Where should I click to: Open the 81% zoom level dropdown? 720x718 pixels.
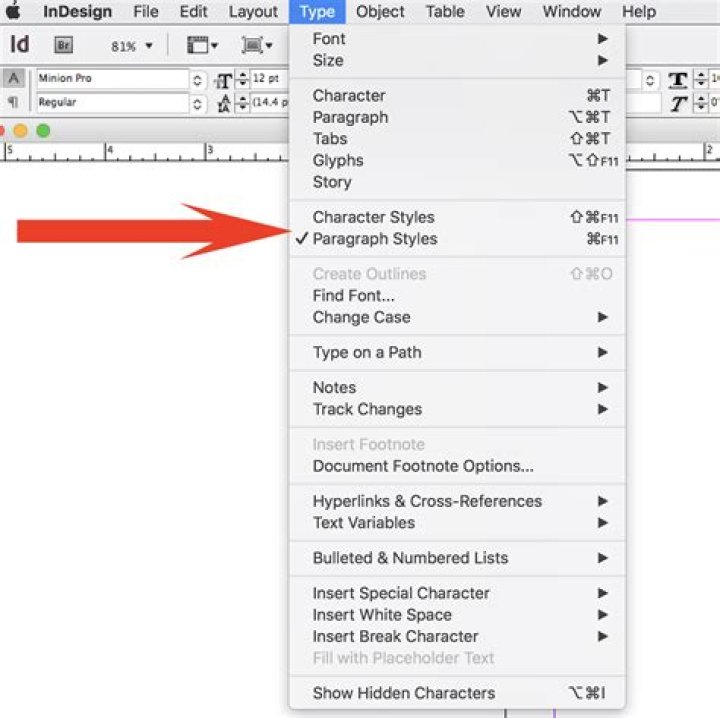click(x=131, y=46)
